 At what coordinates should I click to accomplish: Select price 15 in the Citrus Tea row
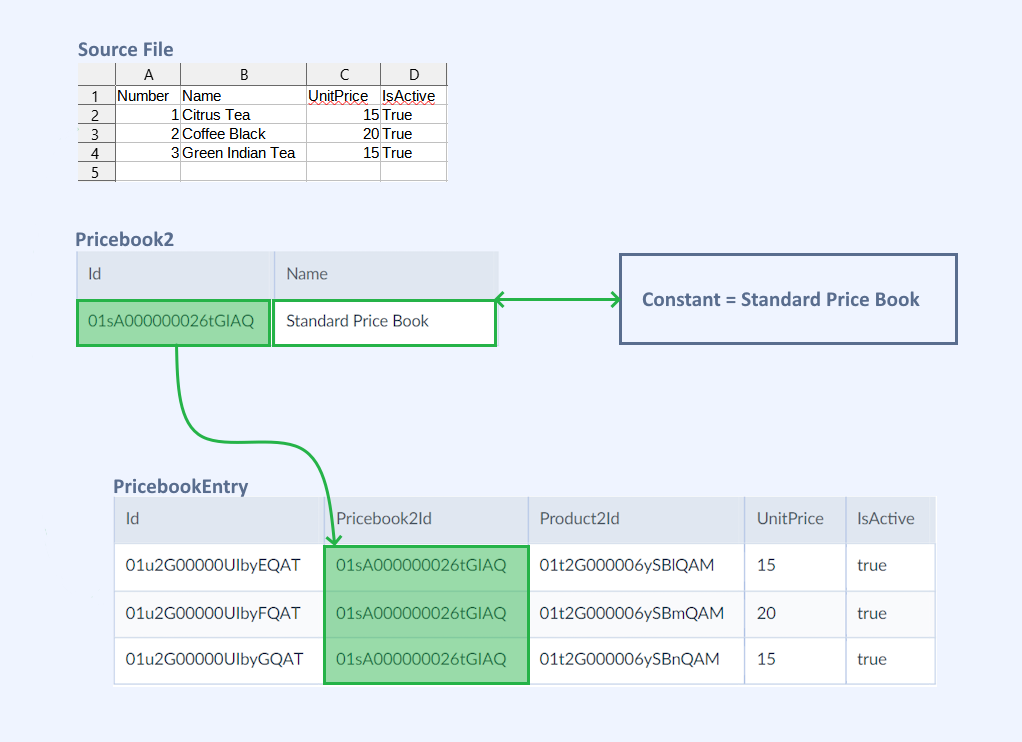click(343, 115)
